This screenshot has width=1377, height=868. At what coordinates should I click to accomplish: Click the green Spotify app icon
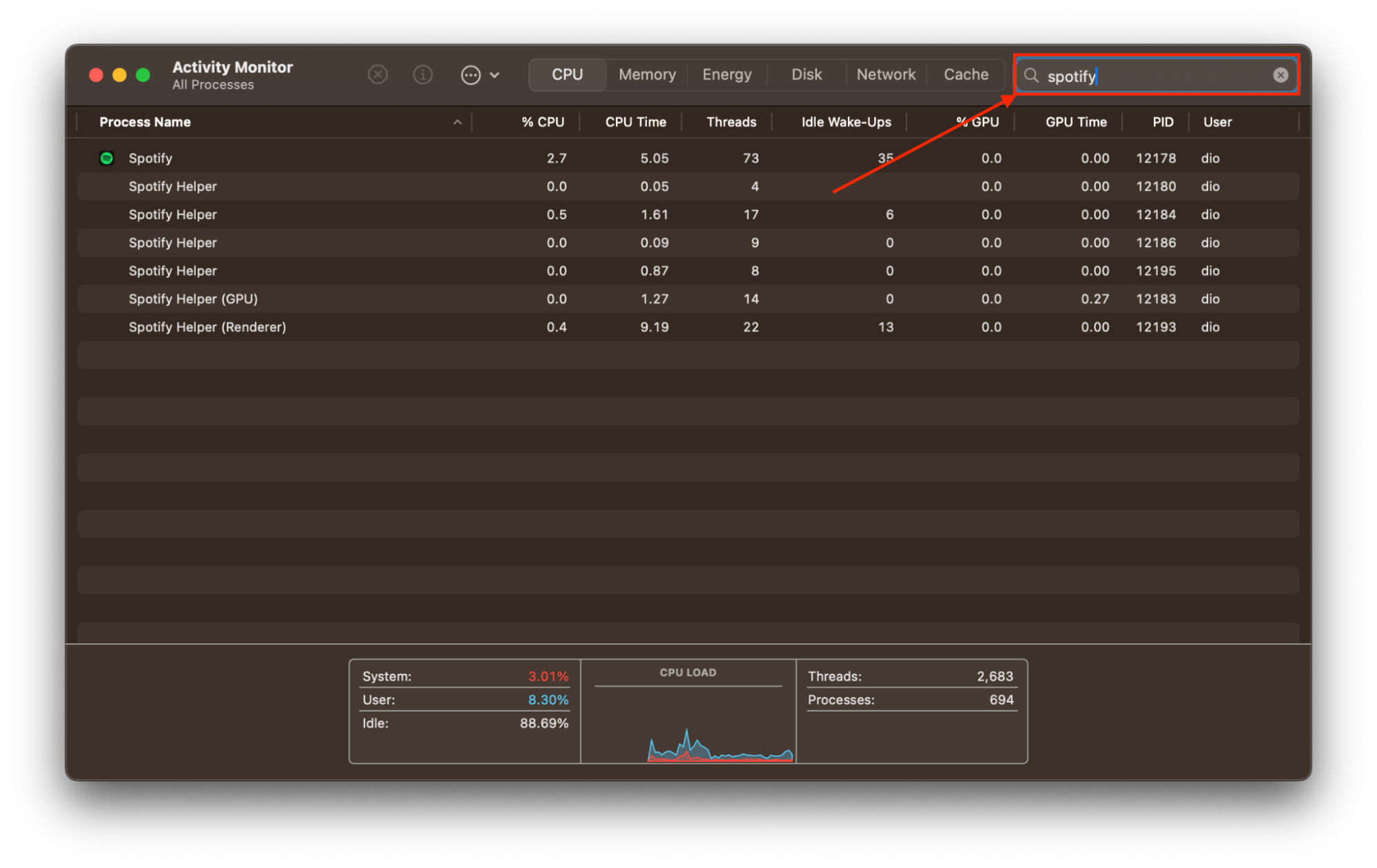[107, 158]
